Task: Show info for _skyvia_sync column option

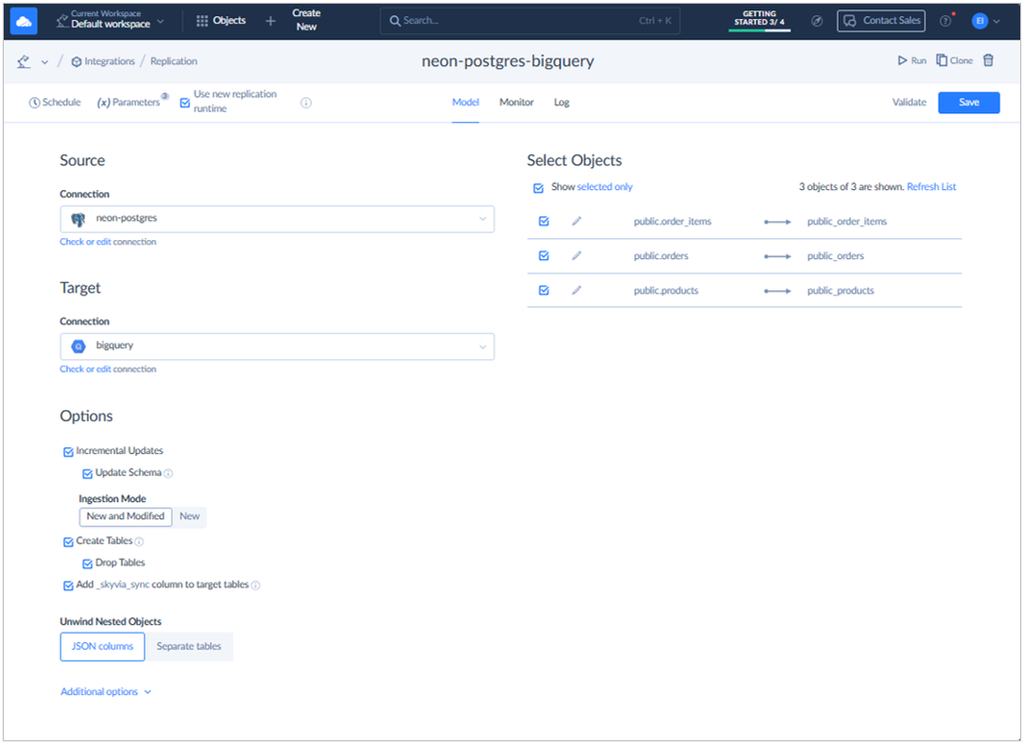Action: coord(255,585)
